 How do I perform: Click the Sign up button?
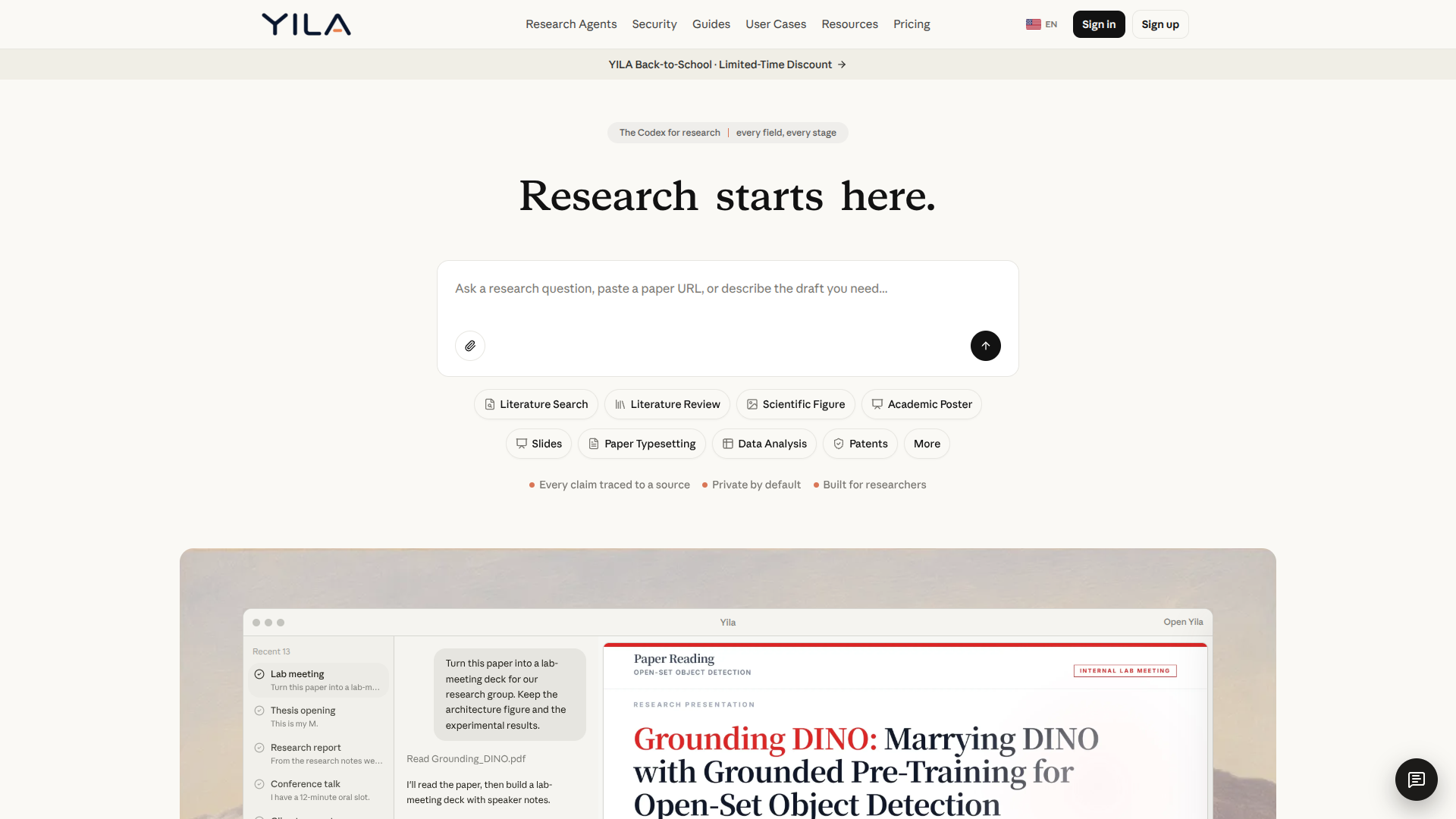click(1160, 24)
